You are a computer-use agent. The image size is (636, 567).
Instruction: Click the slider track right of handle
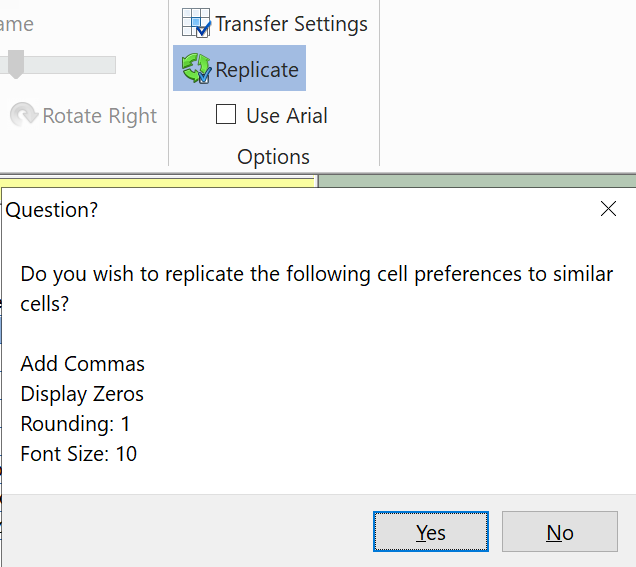tap(70, 65)
